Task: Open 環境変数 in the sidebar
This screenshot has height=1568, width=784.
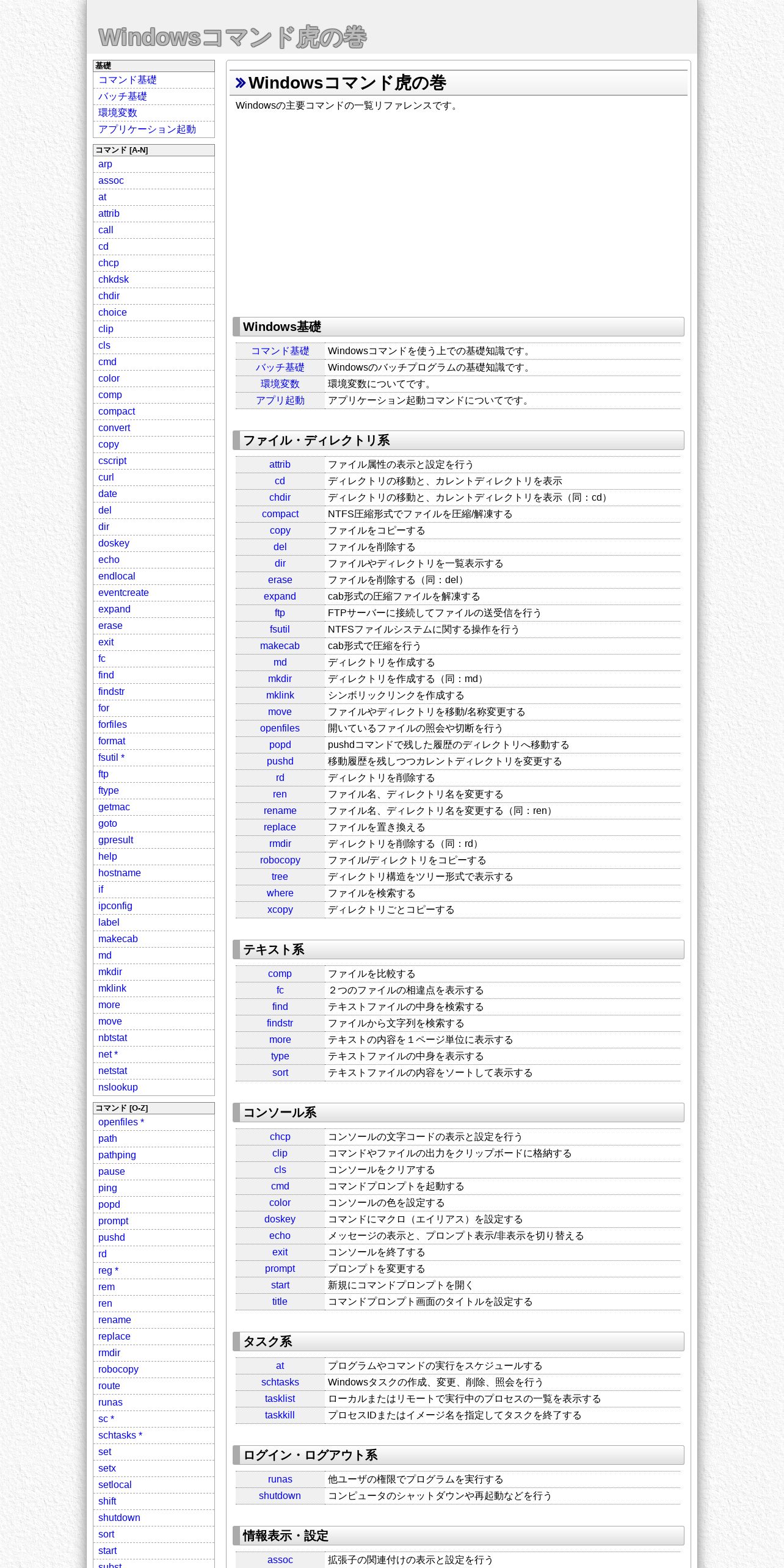Action: 117,113
